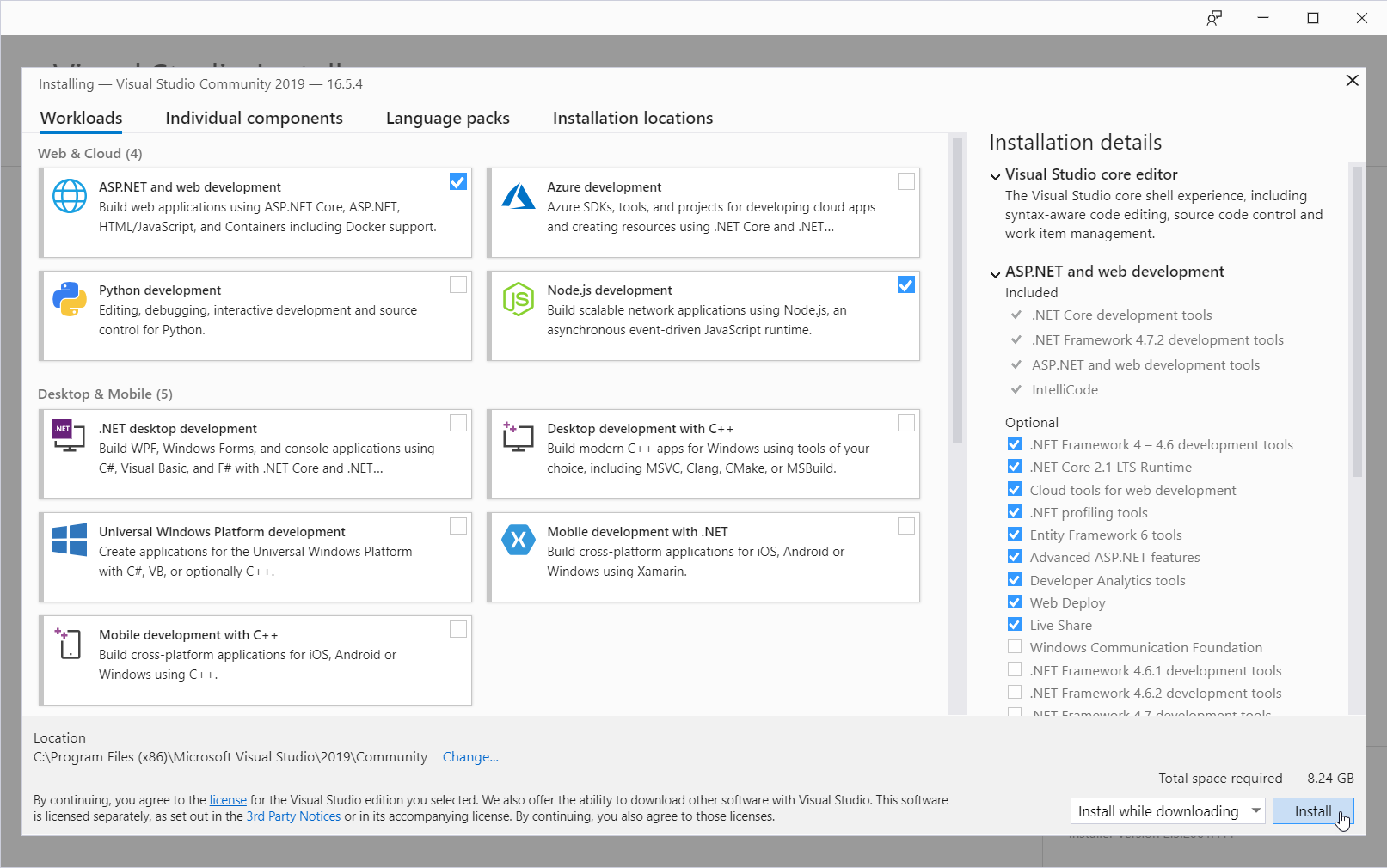Uncheck the Live Share component
The image size is (1387, 868).
tap(1015, 625)
